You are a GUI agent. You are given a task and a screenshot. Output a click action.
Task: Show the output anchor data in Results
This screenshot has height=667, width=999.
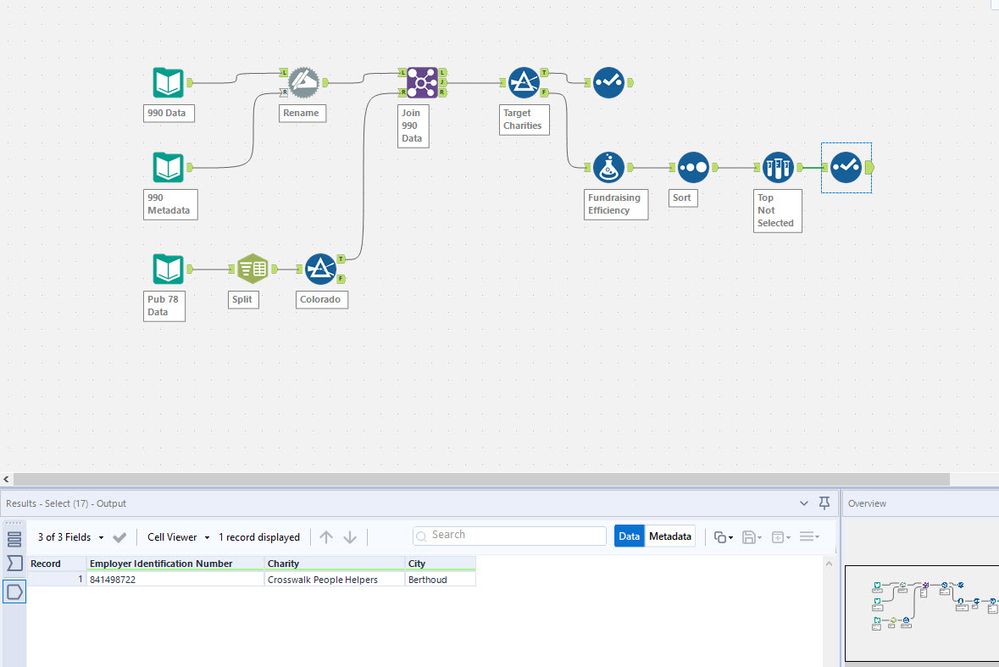(14, 592)
